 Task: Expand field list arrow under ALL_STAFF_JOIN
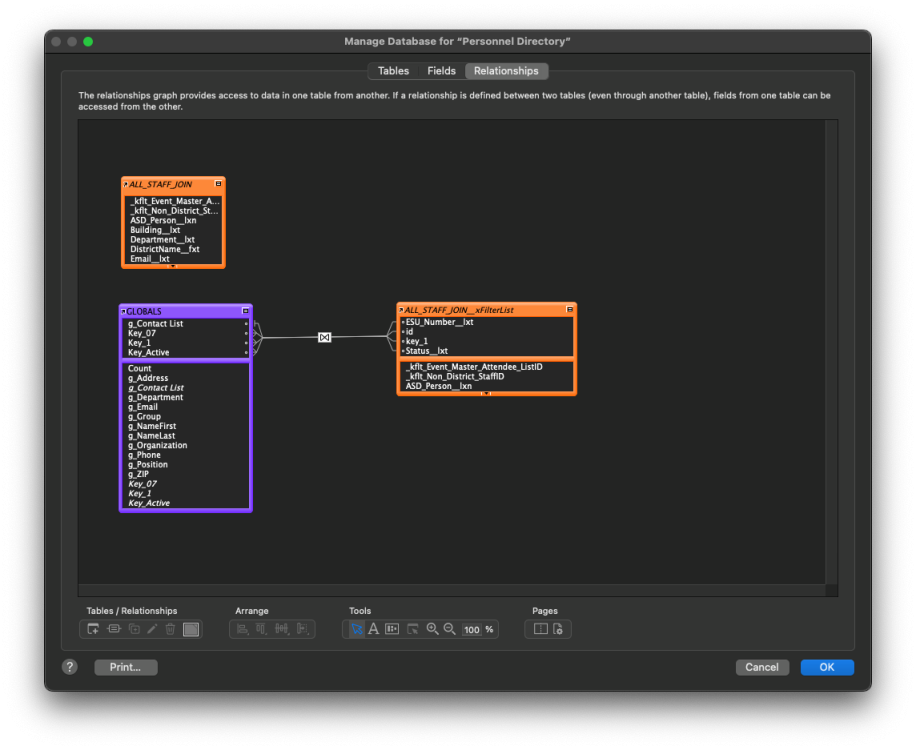(x=172, y=266)
